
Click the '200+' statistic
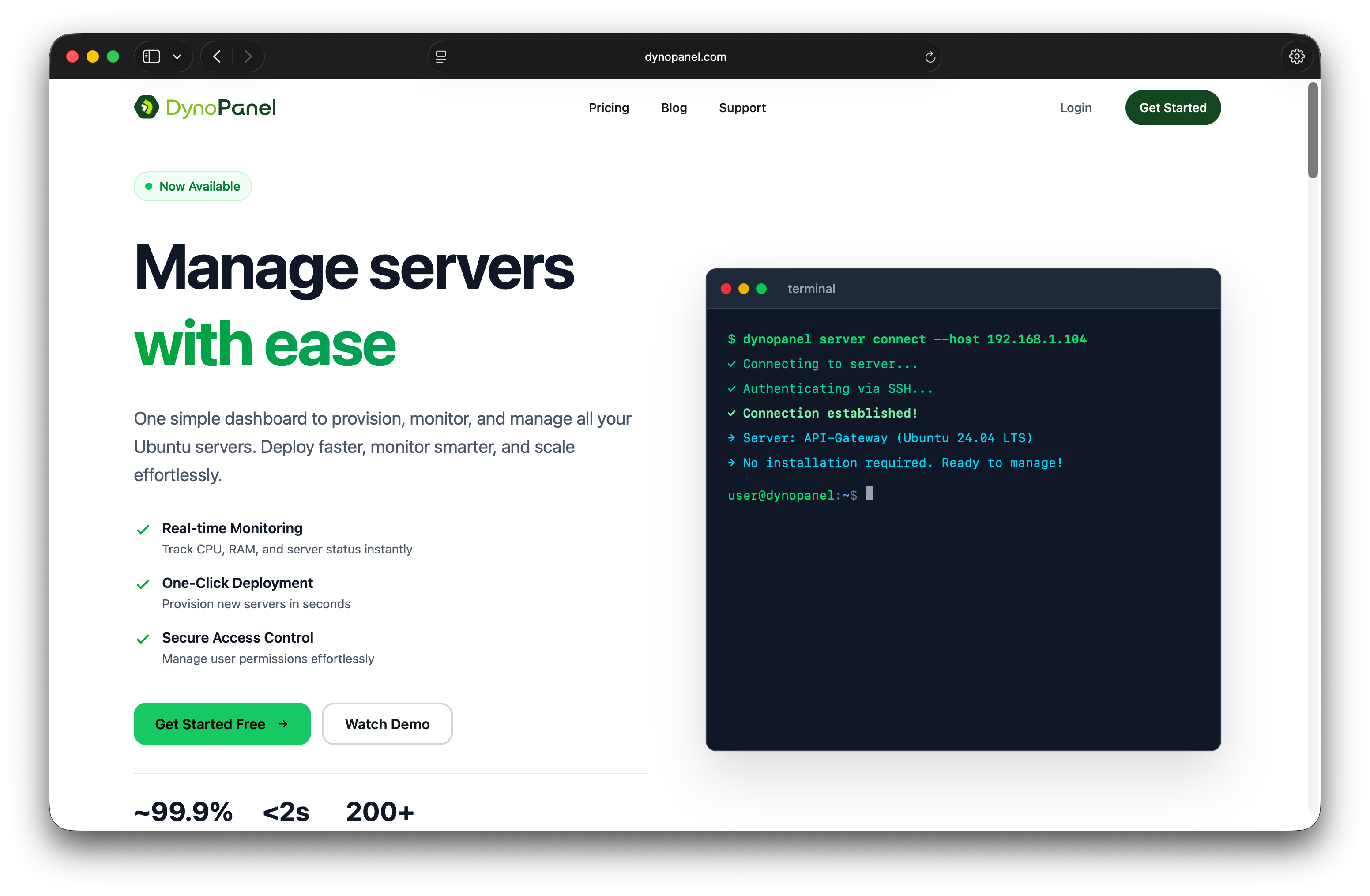coord(380,811)
